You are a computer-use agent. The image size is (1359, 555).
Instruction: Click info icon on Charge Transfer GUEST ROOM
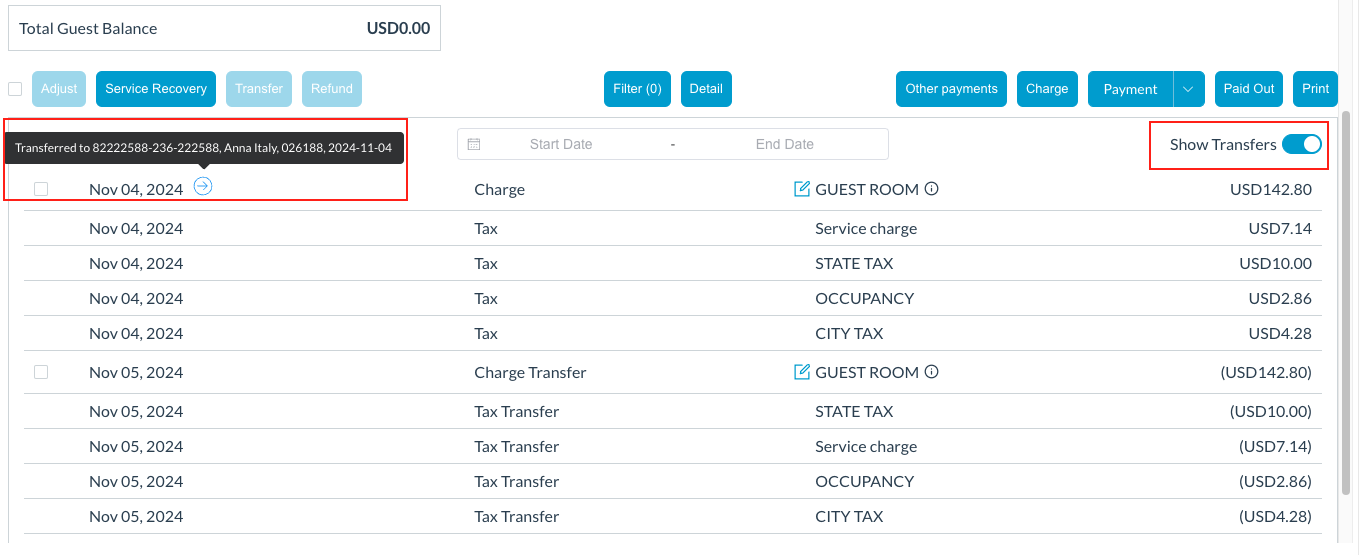tap(932, 372)
